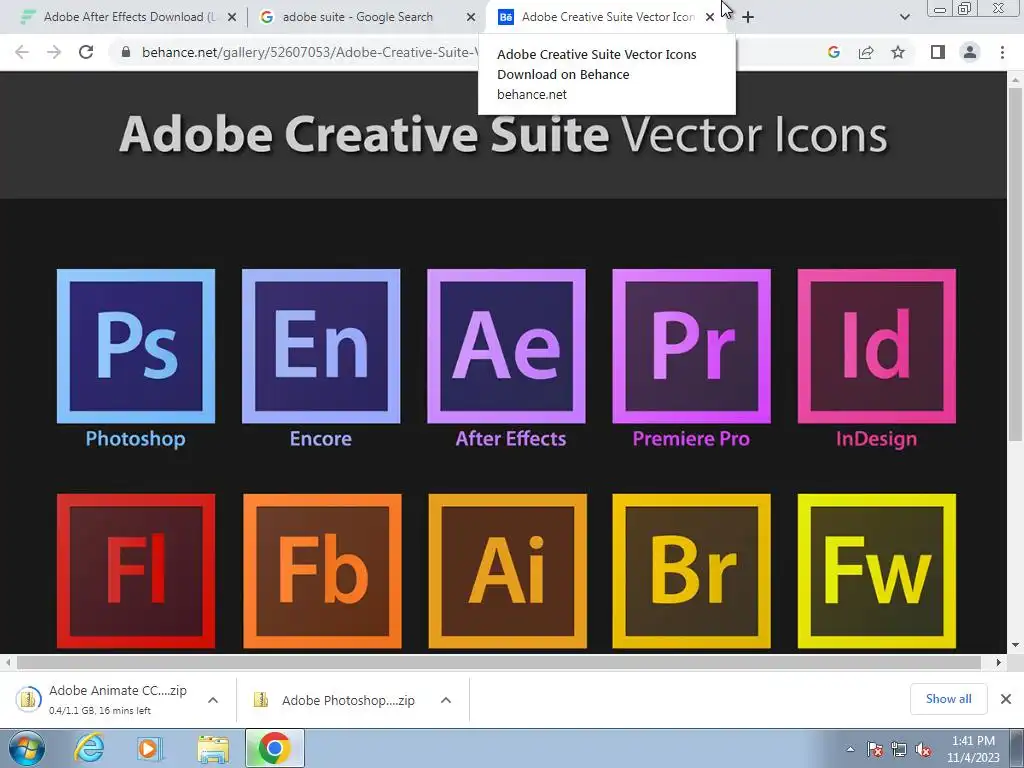
Task: Click the vertical scrollbar down arrow
Action: tap(1015, 645)
